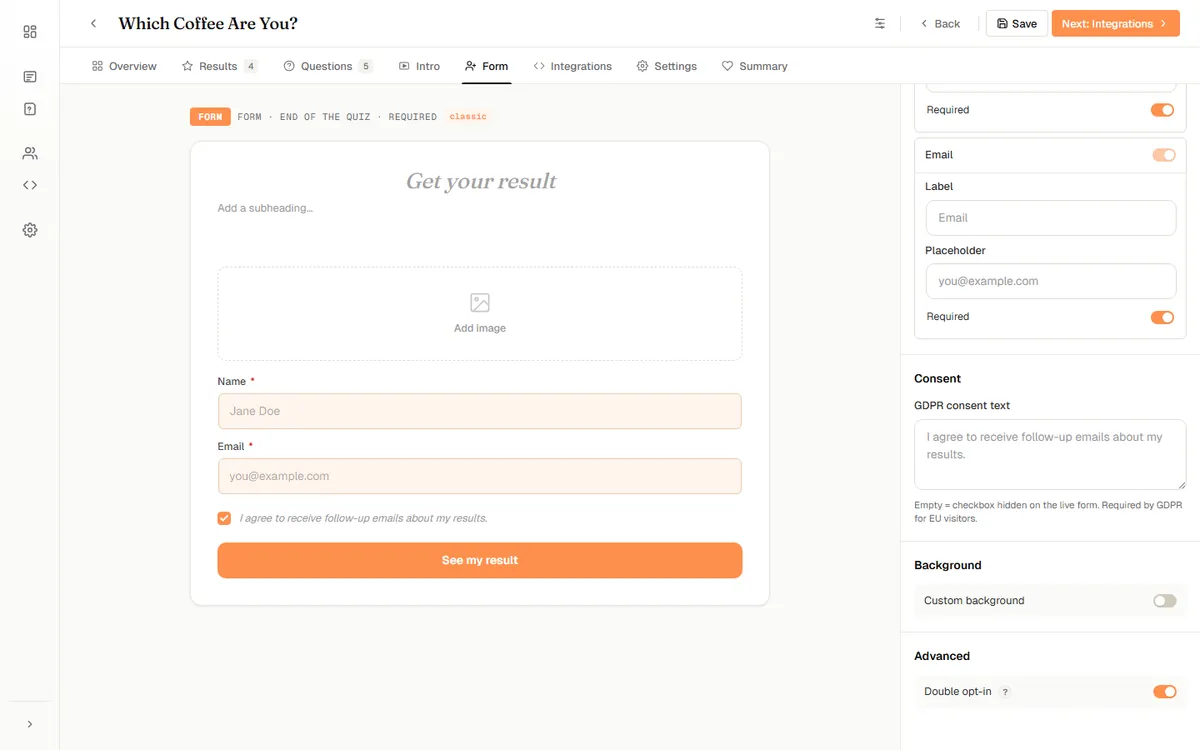Click the See my result button
Screen dimensions: 1200x750
tap(480, 560)
